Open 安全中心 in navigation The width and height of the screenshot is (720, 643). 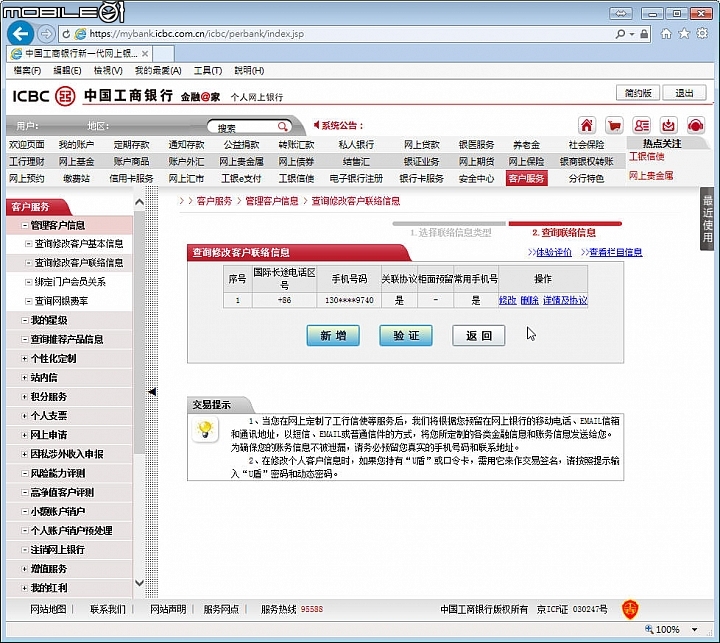476,178
